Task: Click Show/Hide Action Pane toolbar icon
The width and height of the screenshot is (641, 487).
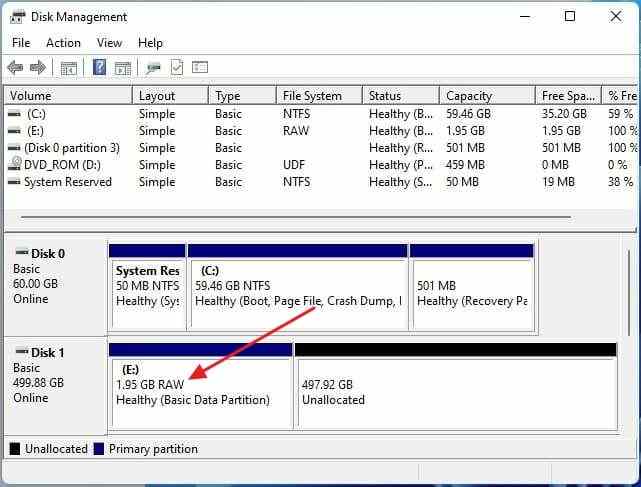Action: pyautogui.click(x=123, y=68)
